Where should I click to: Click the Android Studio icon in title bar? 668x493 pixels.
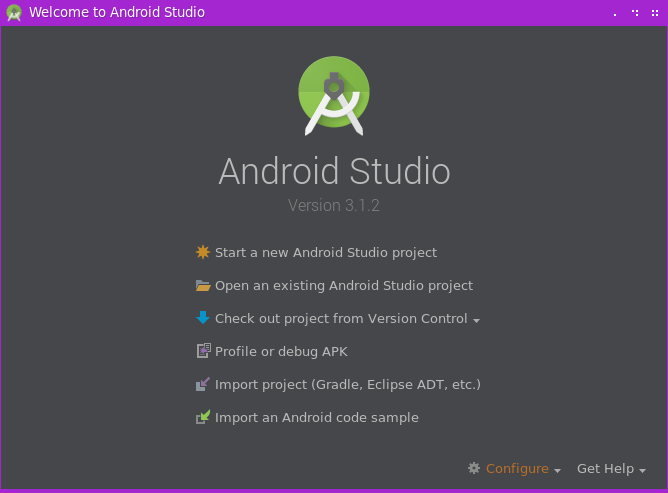(14, 12)
